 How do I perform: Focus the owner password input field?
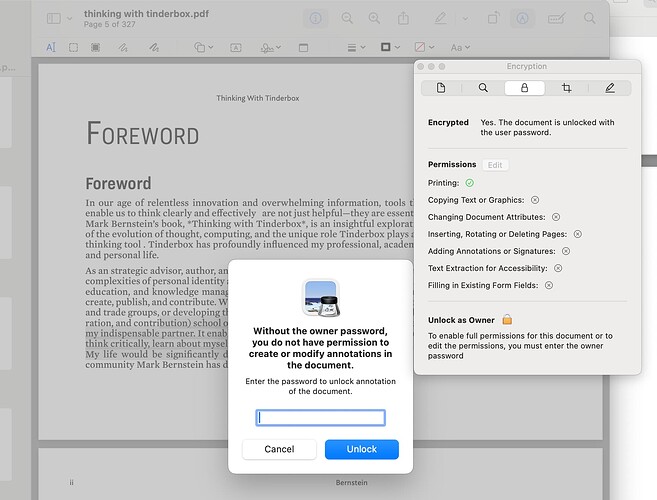pyautogui.click(x=321, y=417)
